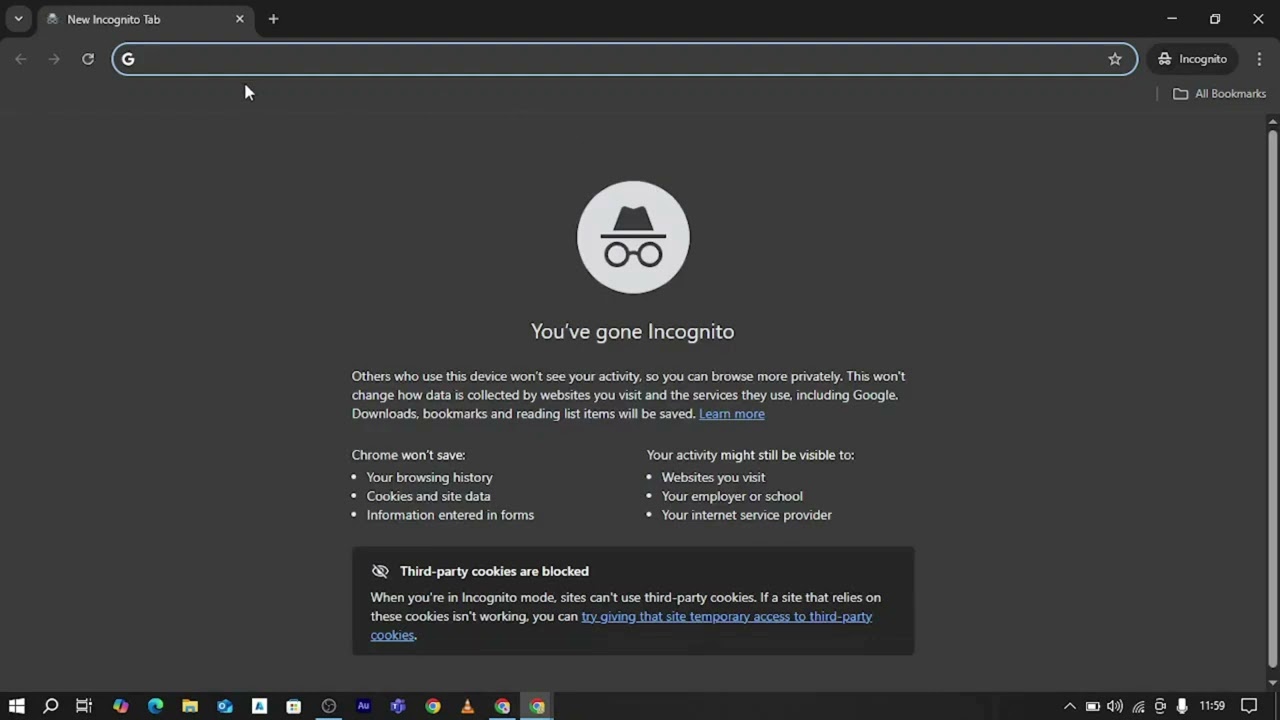Close the New Incognito Tab

240,19
